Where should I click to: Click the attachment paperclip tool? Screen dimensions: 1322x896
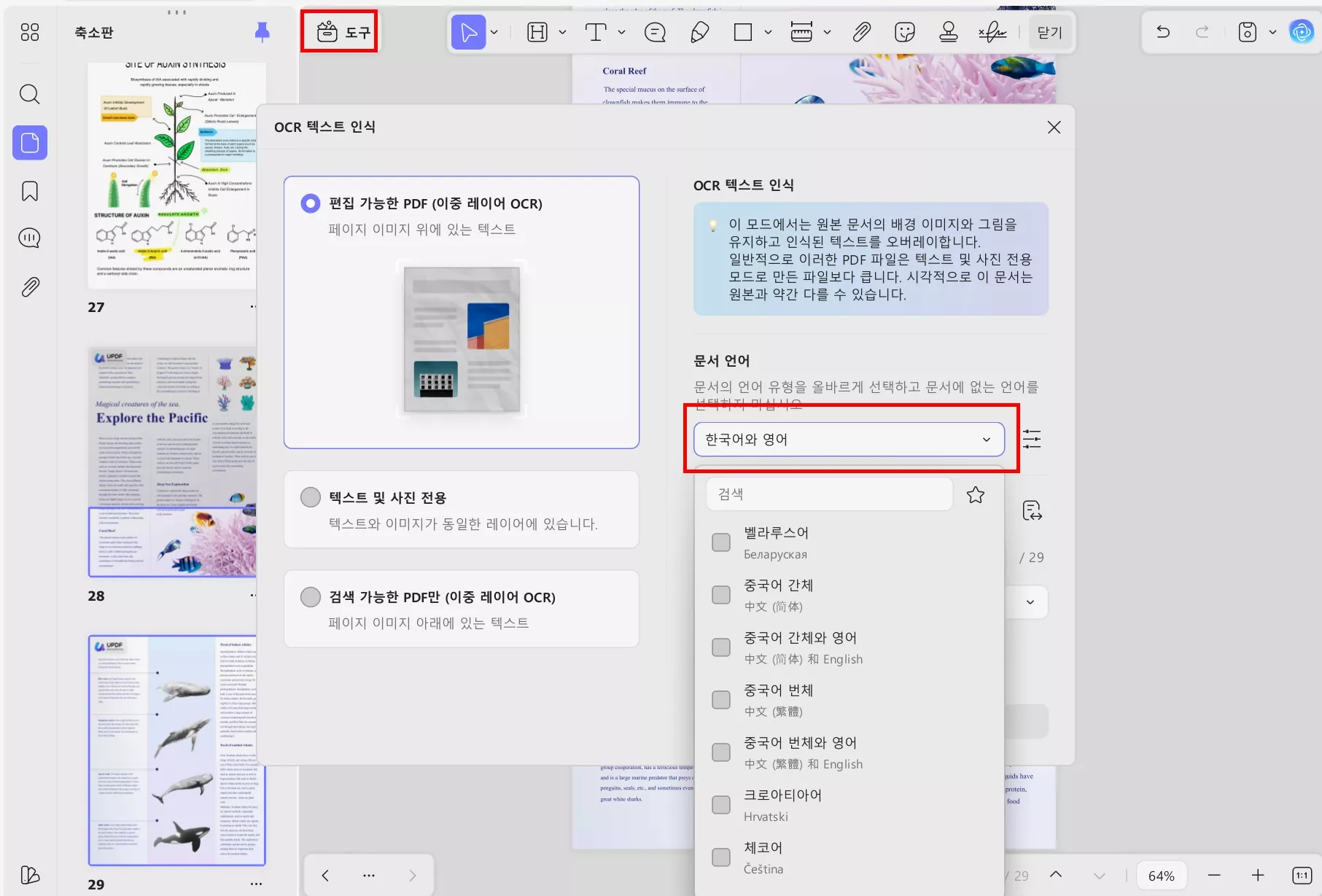(861, 32)
